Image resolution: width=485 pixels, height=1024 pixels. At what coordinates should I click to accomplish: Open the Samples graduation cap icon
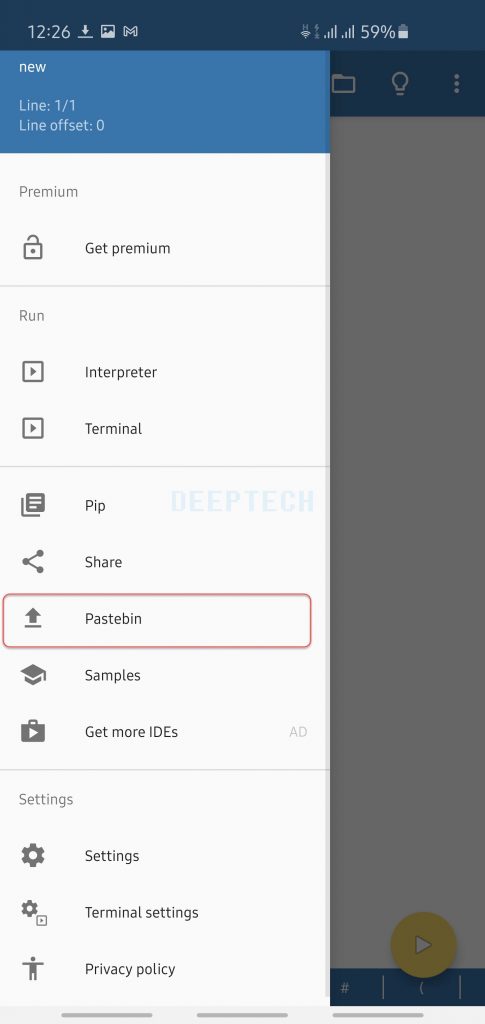tap(33, 675)
